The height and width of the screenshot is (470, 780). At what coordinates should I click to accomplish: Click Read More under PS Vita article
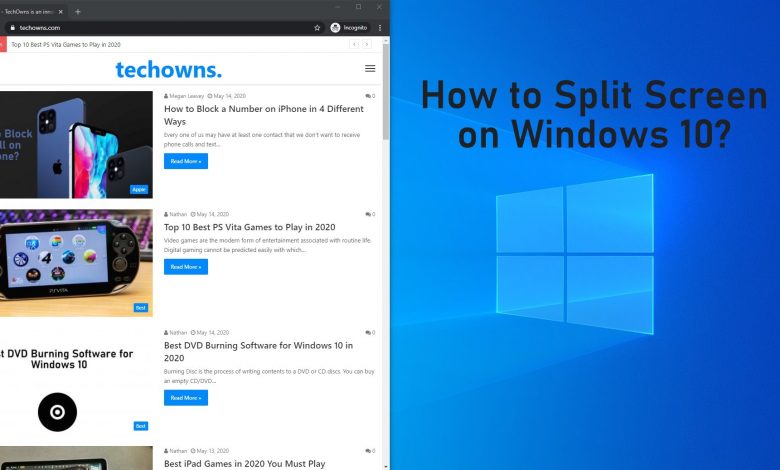(186, 267)
